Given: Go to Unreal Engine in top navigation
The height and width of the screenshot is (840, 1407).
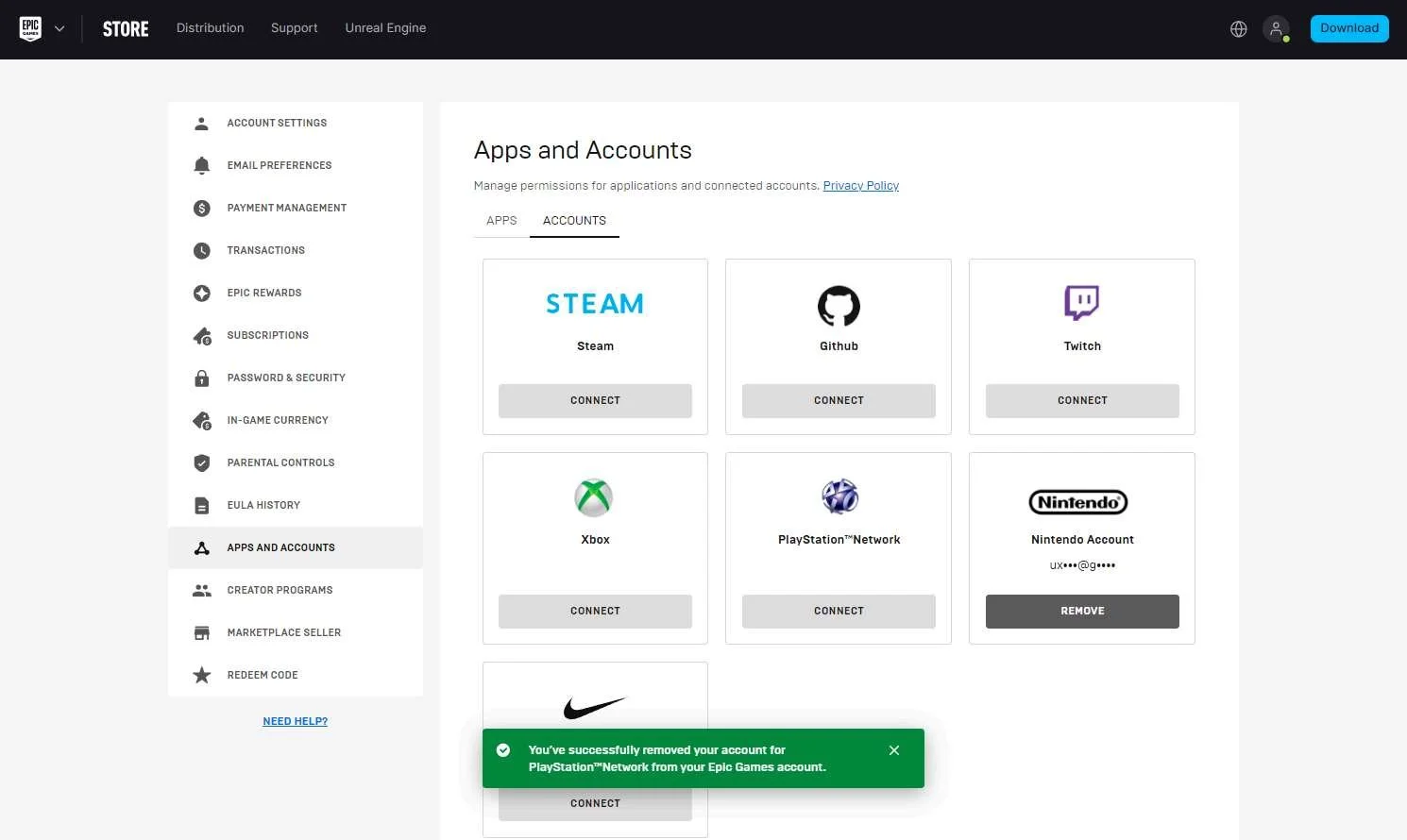Looking at the screenshot, I should [x=385, y=28].
